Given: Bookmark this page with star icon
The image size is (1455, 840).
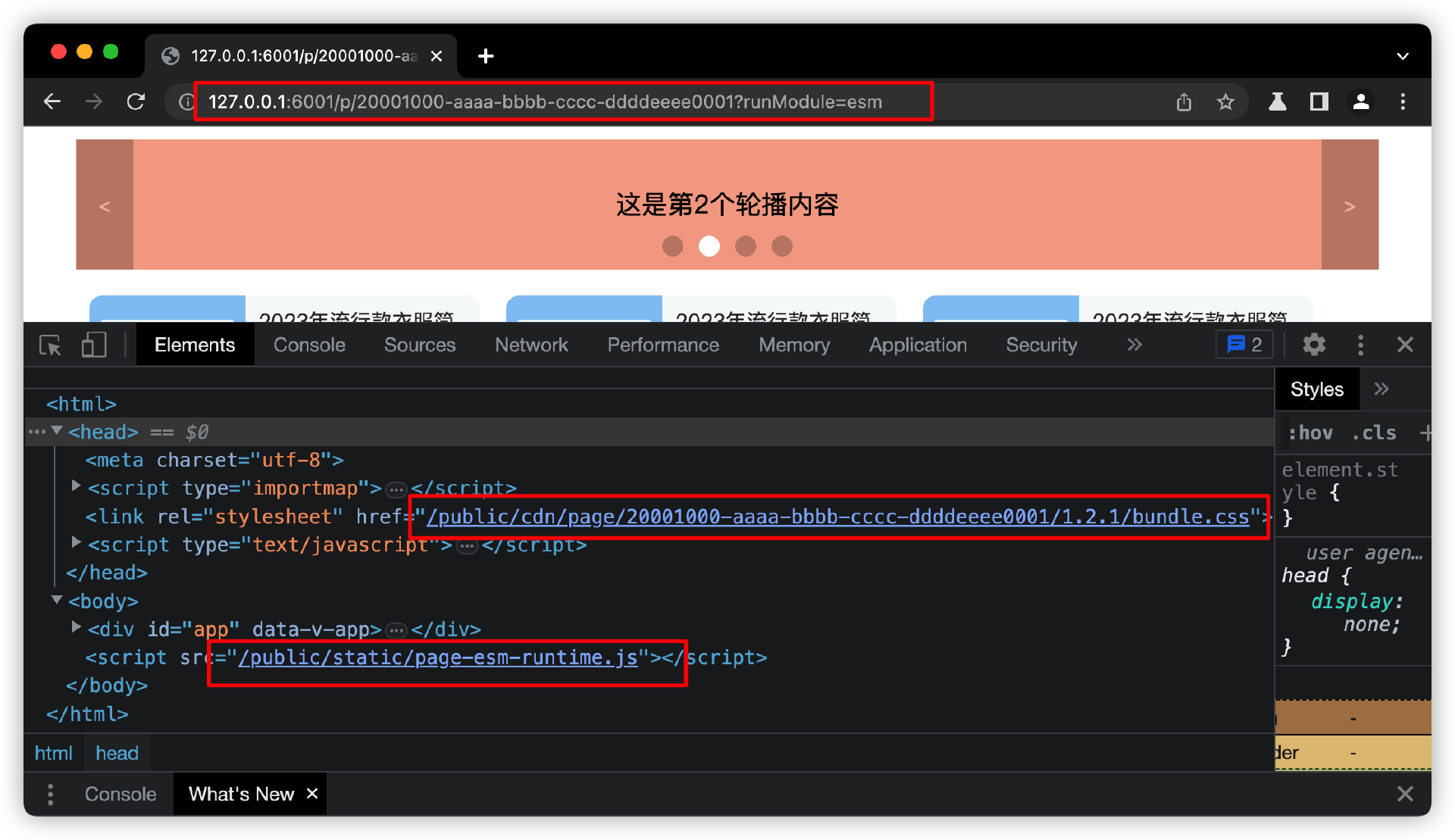Looking at the screenshot, I should pyautogui.click(x=1225, y=101).
